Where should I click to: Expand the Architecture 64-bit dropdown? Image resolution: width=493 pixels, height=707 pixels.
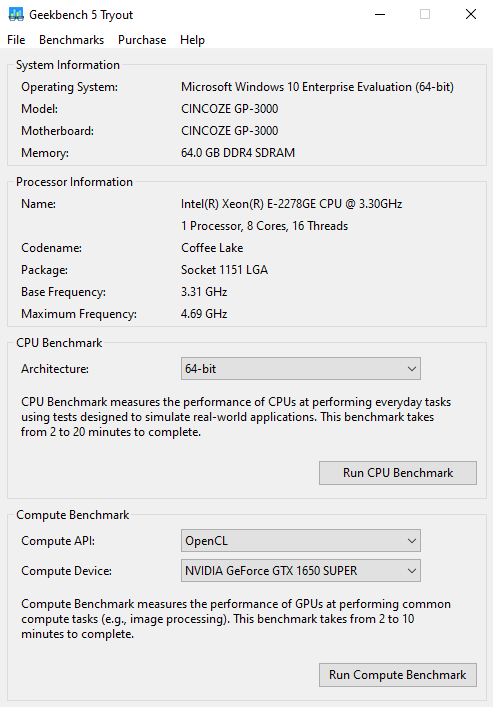(301, 369)
